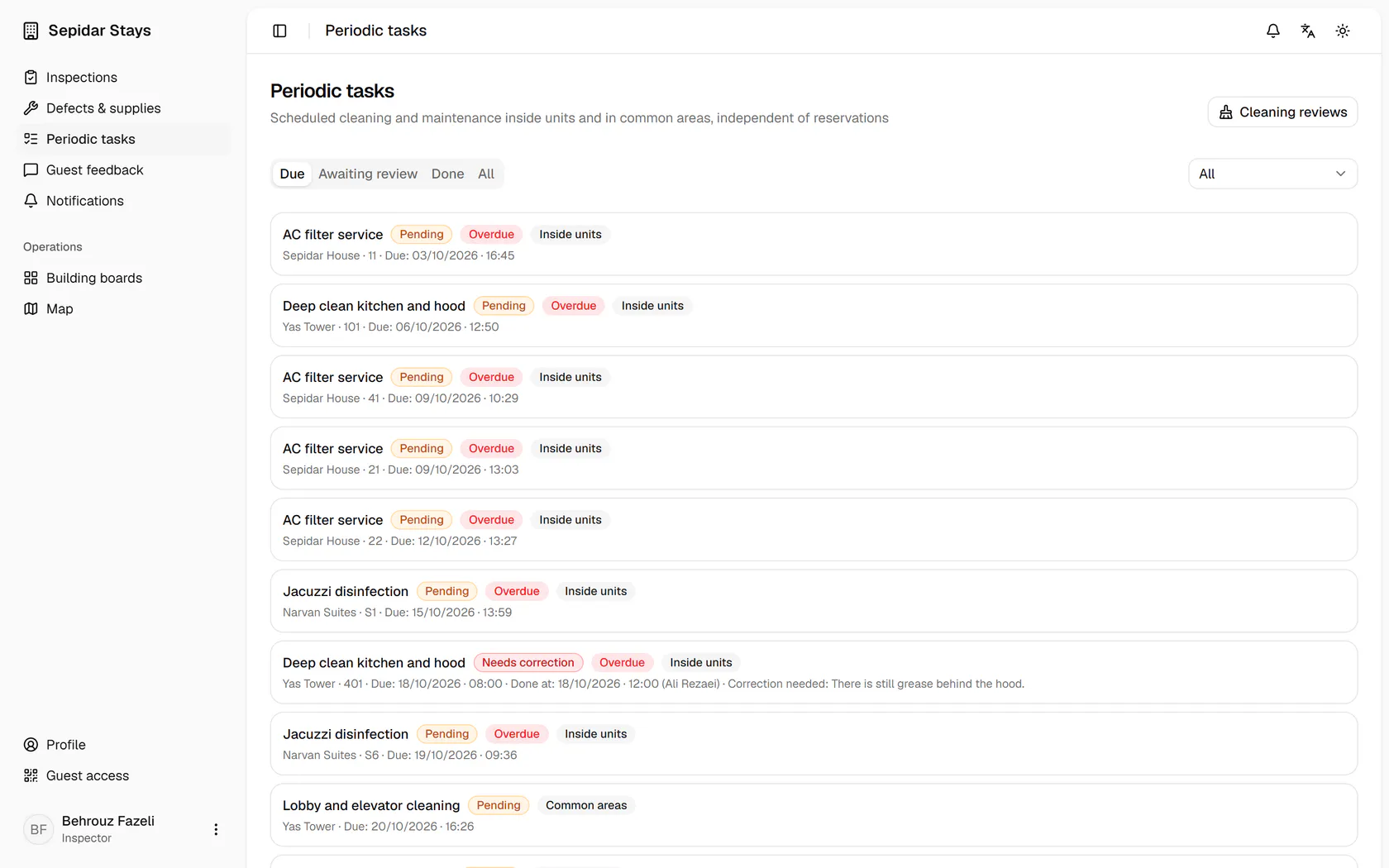This screenshot has height=868, width=1389.
Task: Open Guest feedback page
Action: pyautogui.click(x=124, y=170)
